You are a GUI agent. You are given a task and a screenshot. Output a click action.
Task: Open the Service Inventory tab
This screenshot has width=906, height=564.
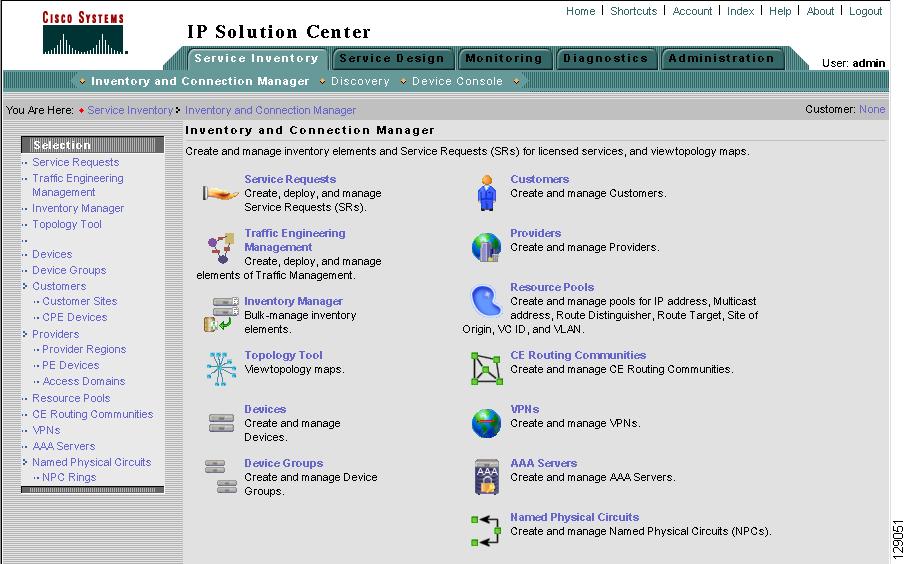tap(256, 58)
